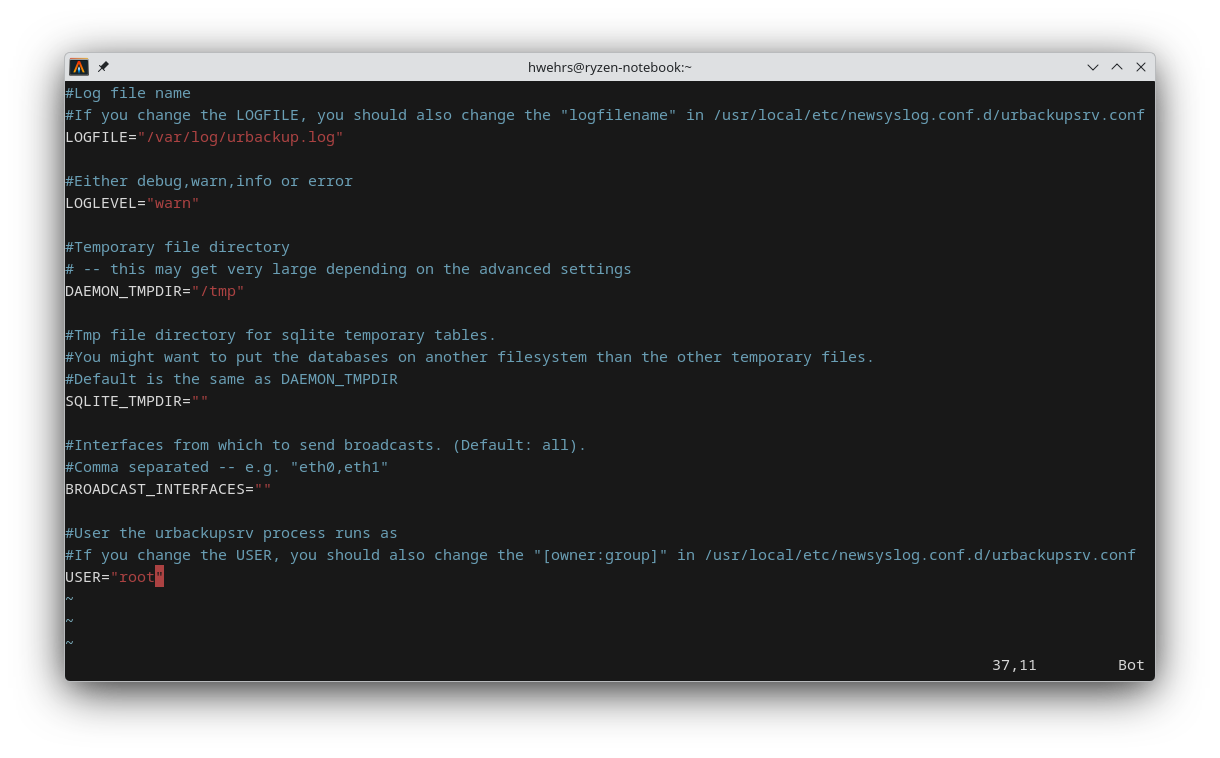Close the terminal window
The width and height of the screenshot is (1220, 758).
click(1141, 67)
